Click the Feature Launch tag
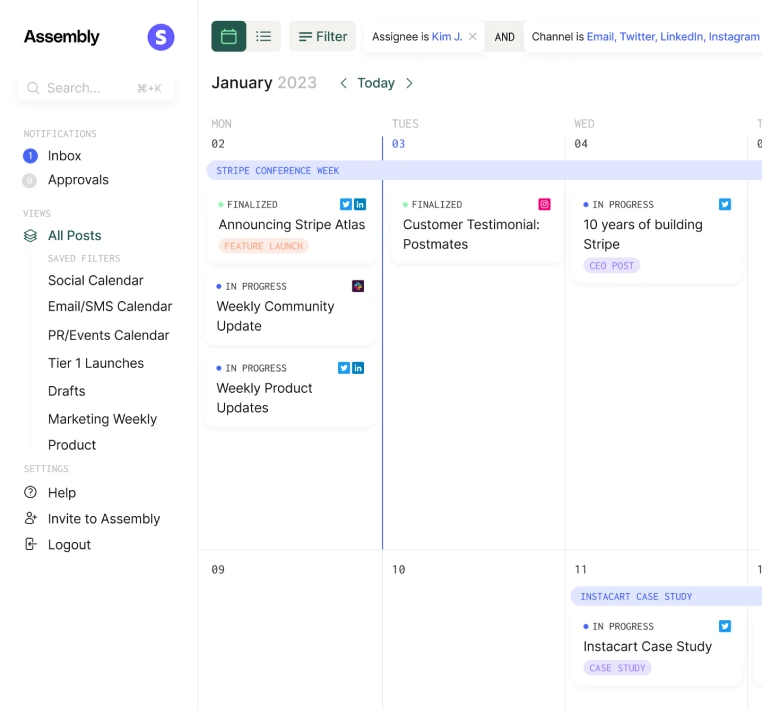 pyautogui.click(x=263, y=246)
